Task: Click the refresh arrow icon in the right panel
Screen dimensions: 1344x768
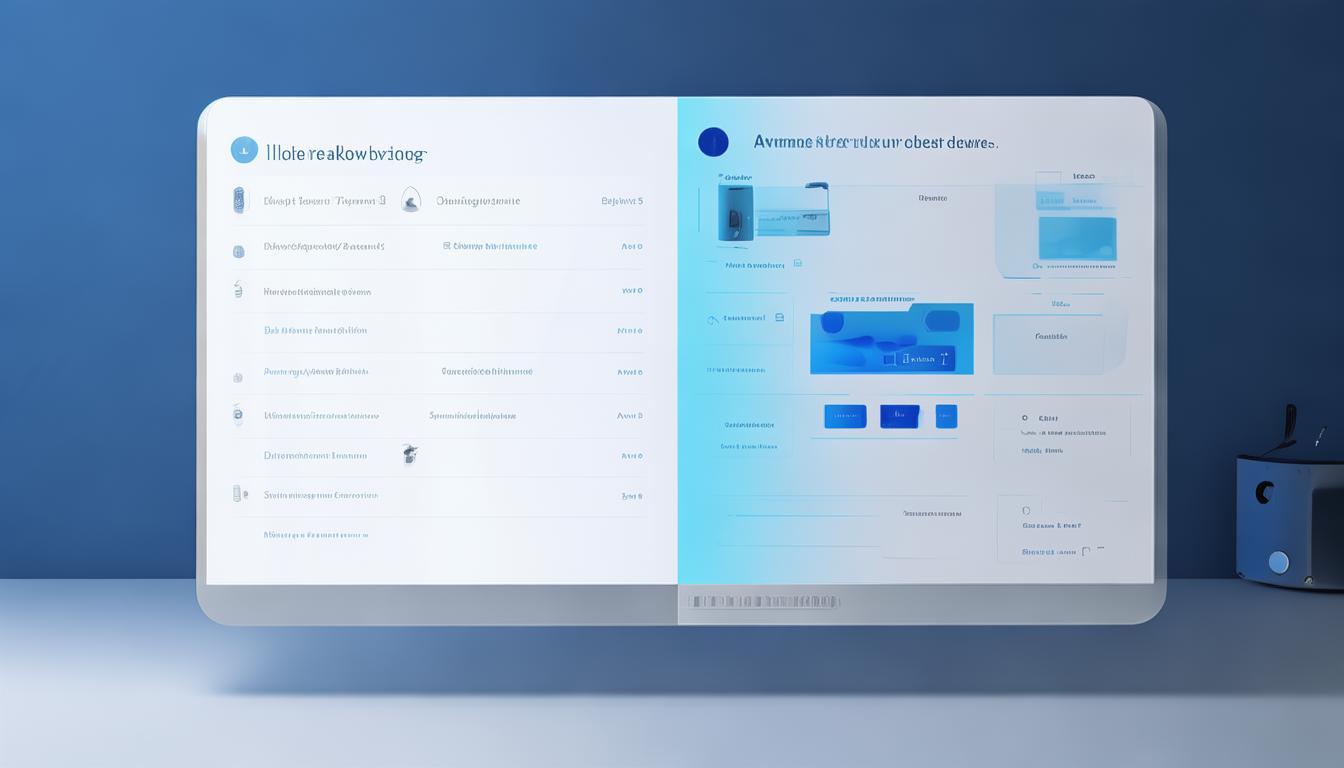Action: tap(713, 320)
